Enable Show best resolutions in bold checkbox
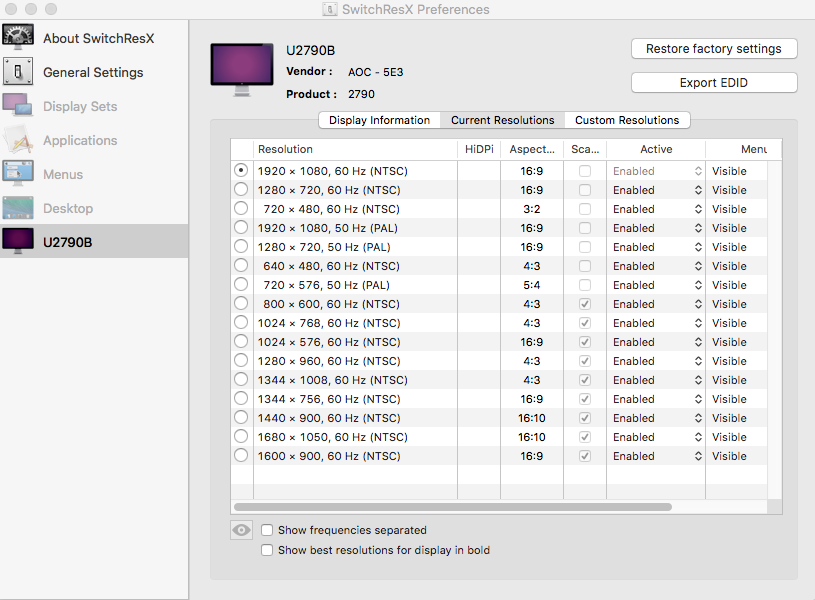This screenshot has height=600, width=815. [x=267, y=550]
